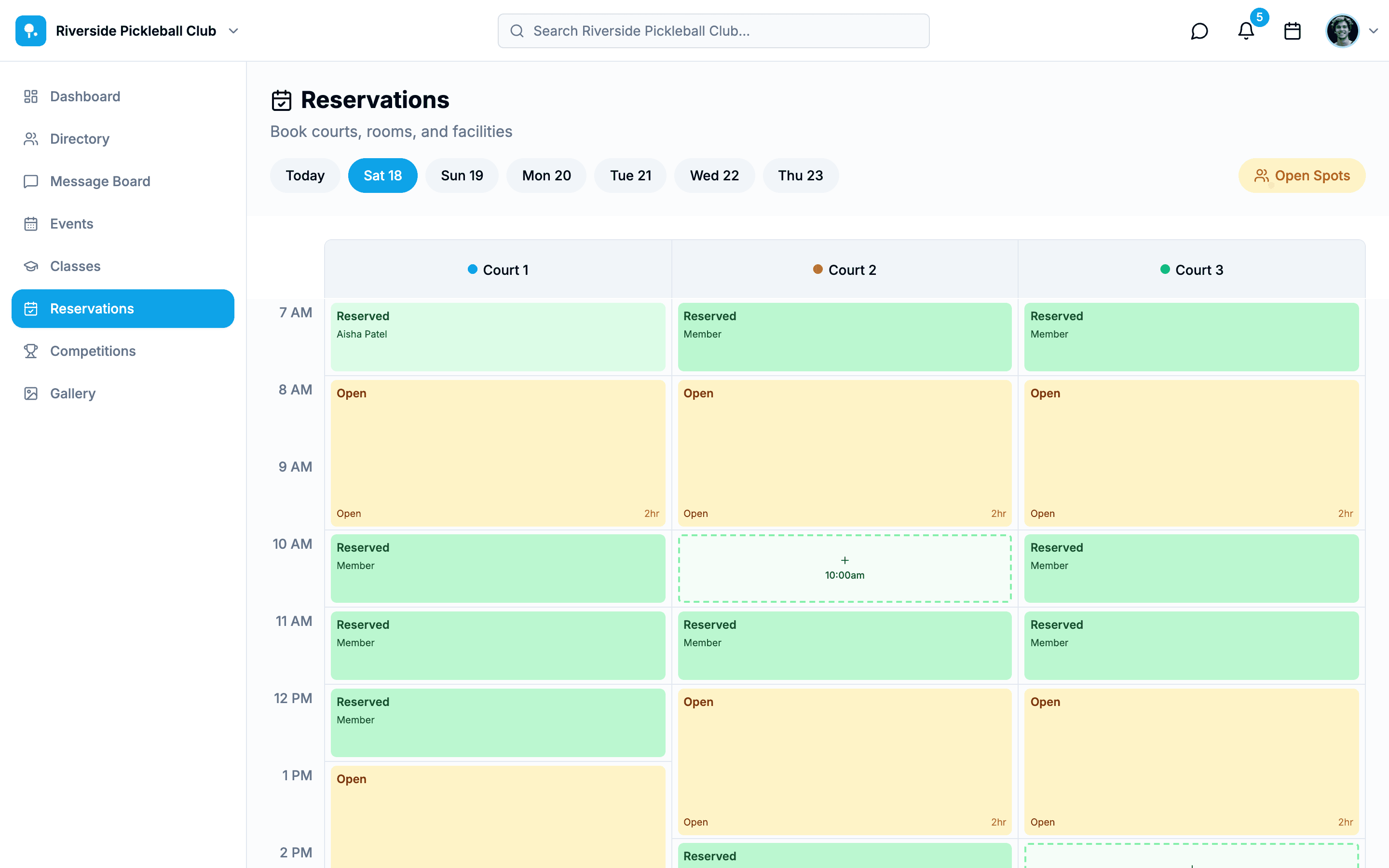1389x868 pixels.
Task: Click the Directory people icon
Action: pyautogui.click(x=31, y=139)
